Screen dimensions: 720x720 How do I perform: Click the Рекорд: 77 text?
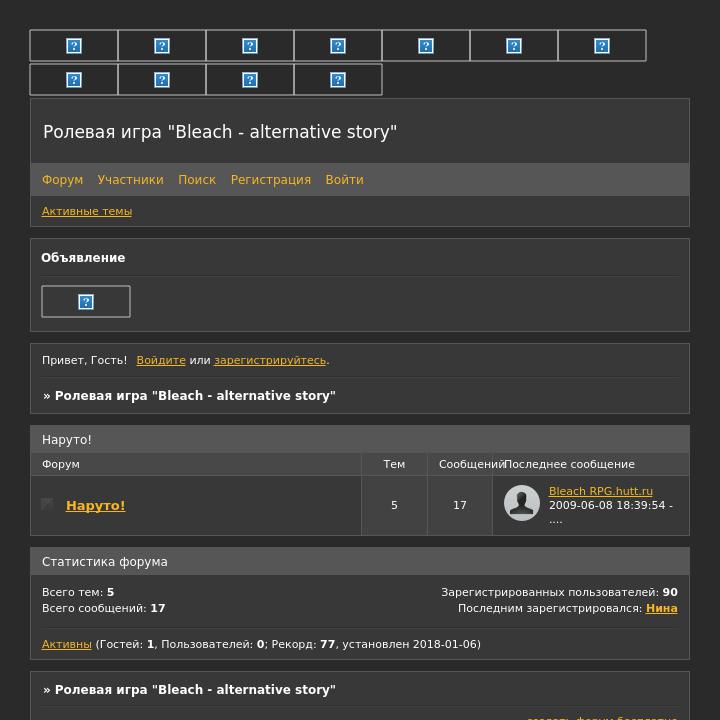(x=303, y=644)
